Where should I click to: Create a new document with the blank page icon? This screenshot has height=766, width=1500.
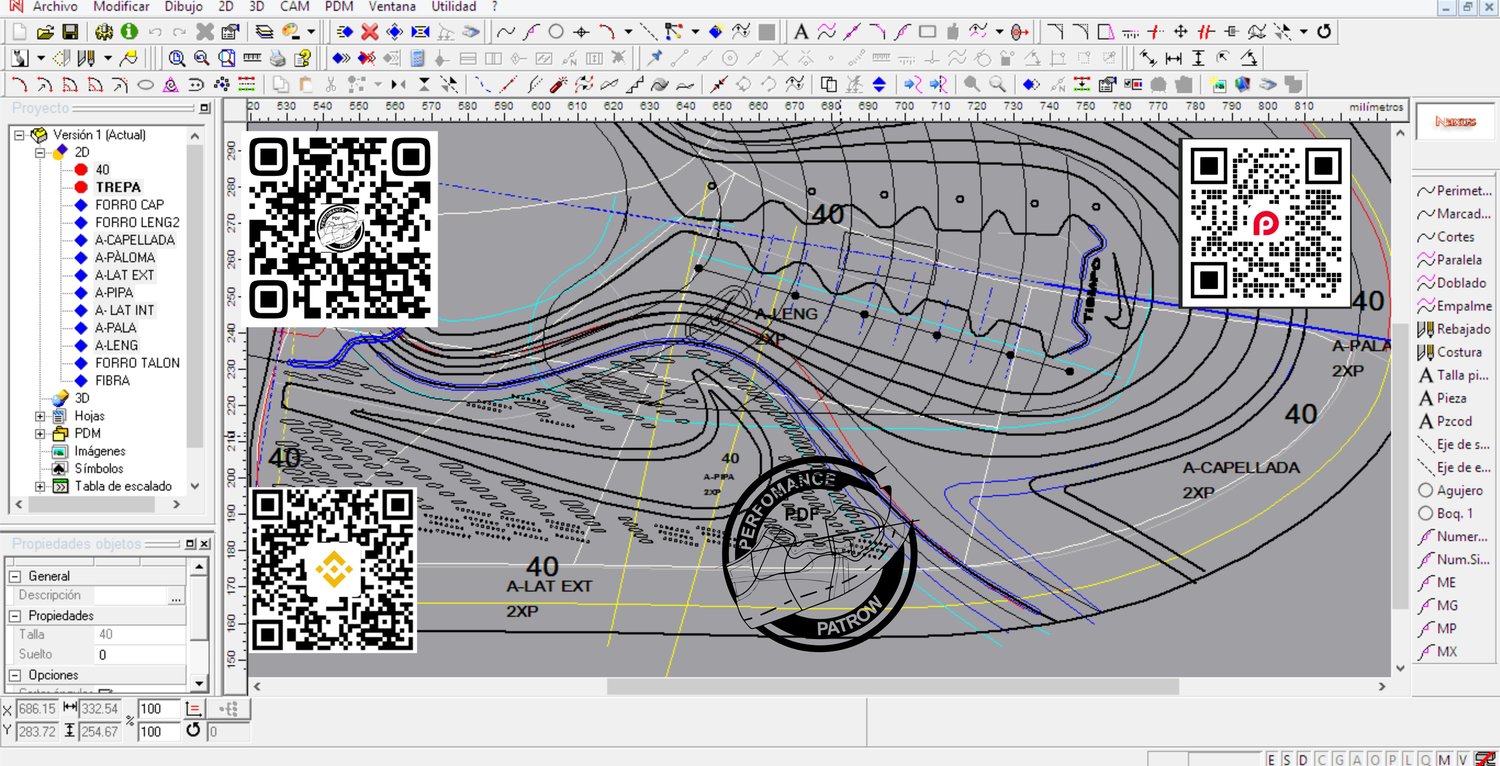pos(19,32)
